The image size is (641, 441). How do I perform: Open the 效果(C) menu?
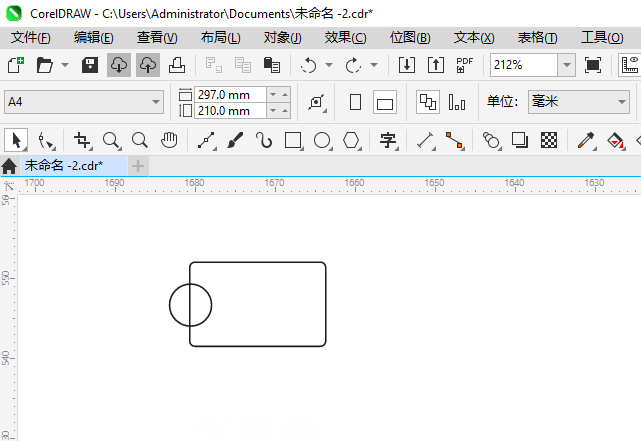[x=345, y=38]
